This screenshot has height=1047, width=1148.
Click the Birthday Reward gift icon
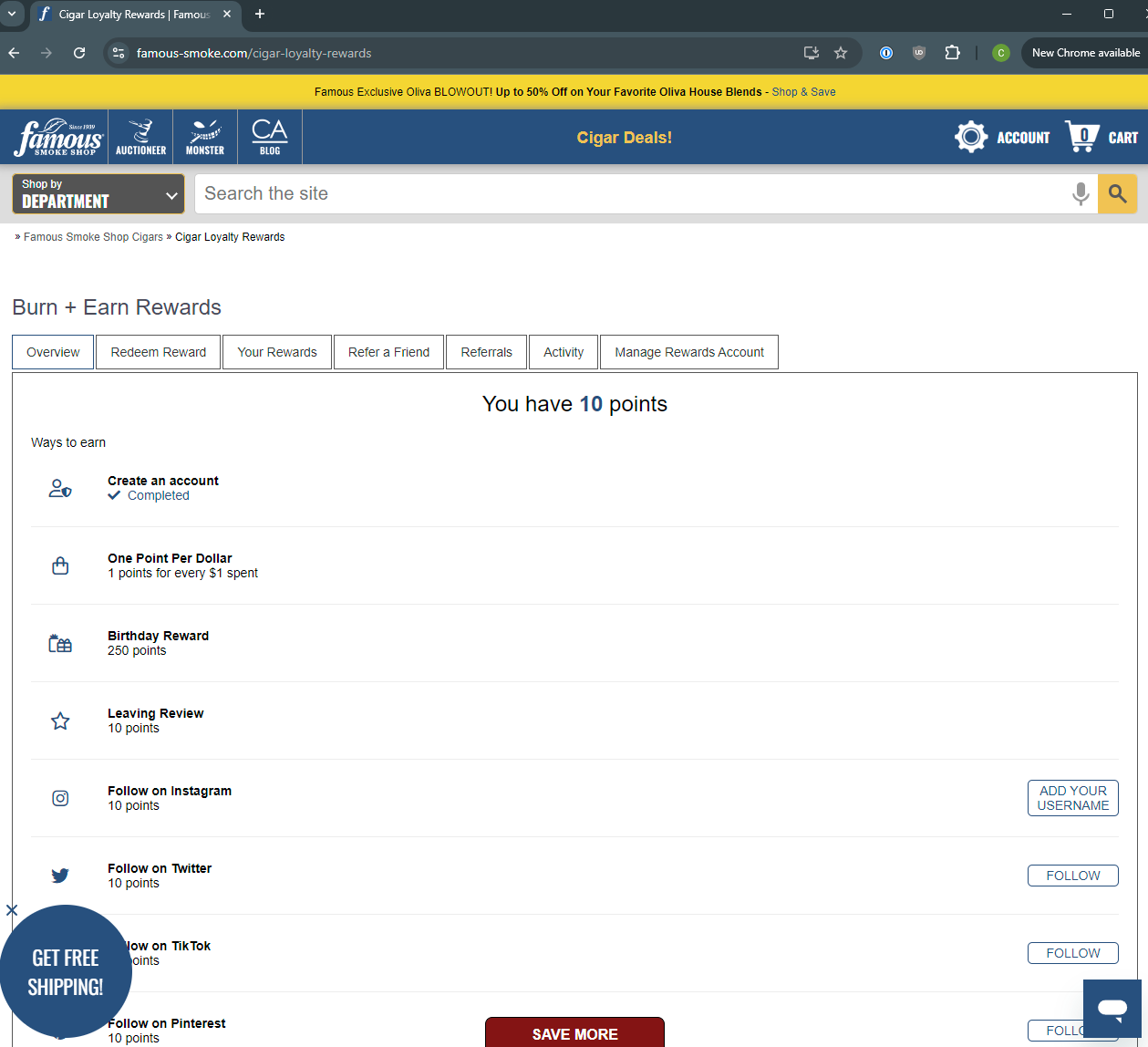click(x=60, y=644)
